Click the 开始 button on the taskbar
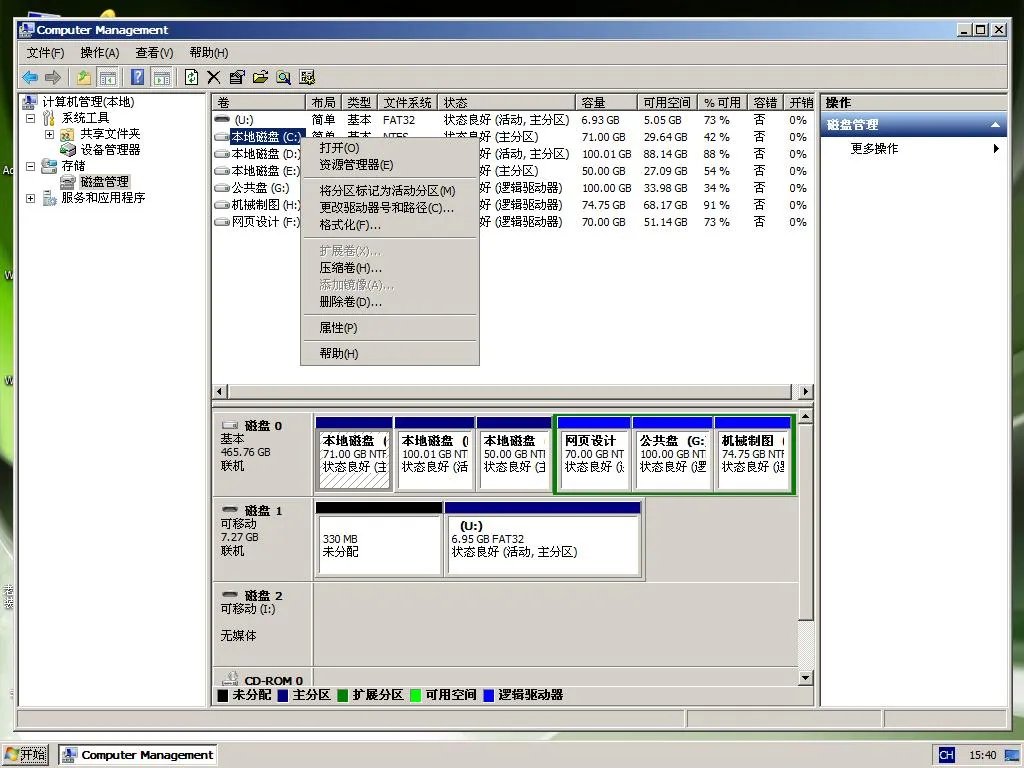Screen dimensions: 1024x768 pos(24,754)
